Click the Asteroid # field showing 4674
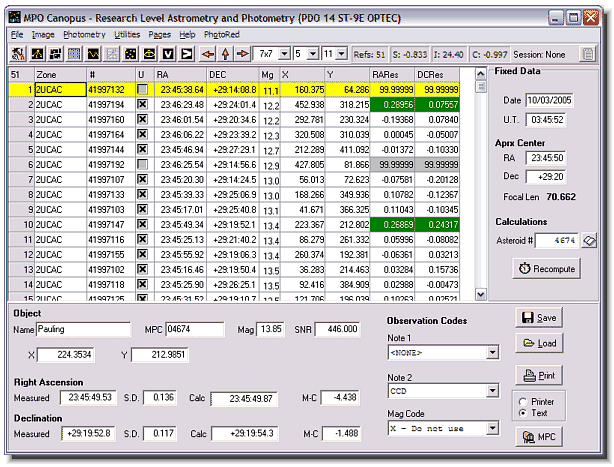The image size is (614, 467). click(x=557, y=240)
